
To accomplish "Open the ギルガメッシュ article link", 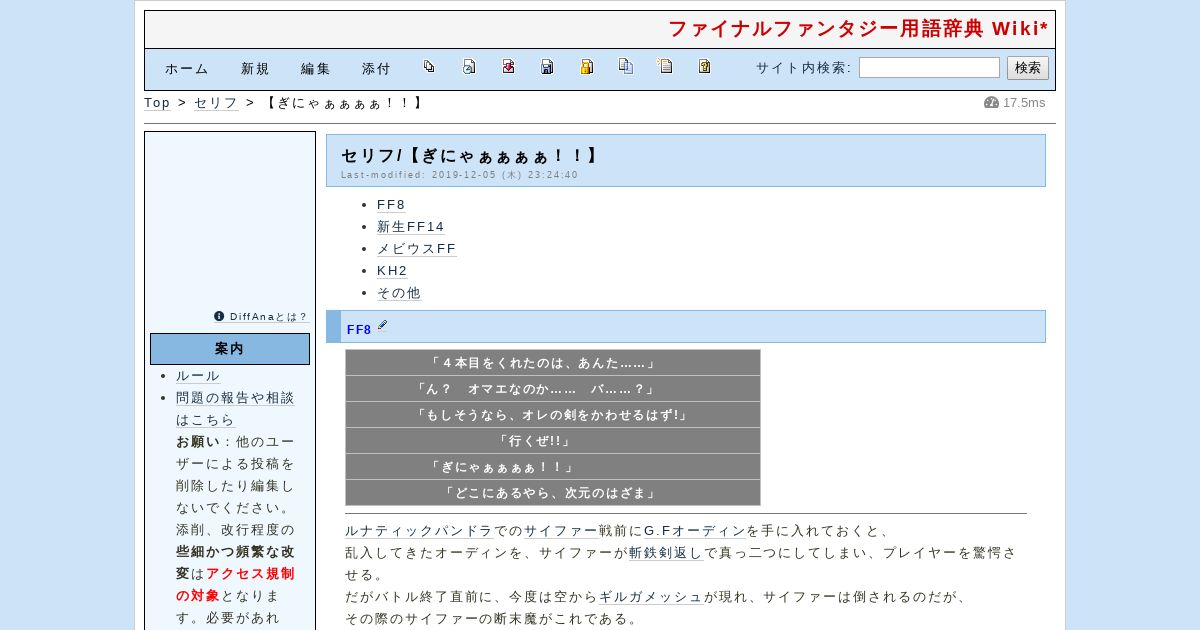I will pos(651,597).
